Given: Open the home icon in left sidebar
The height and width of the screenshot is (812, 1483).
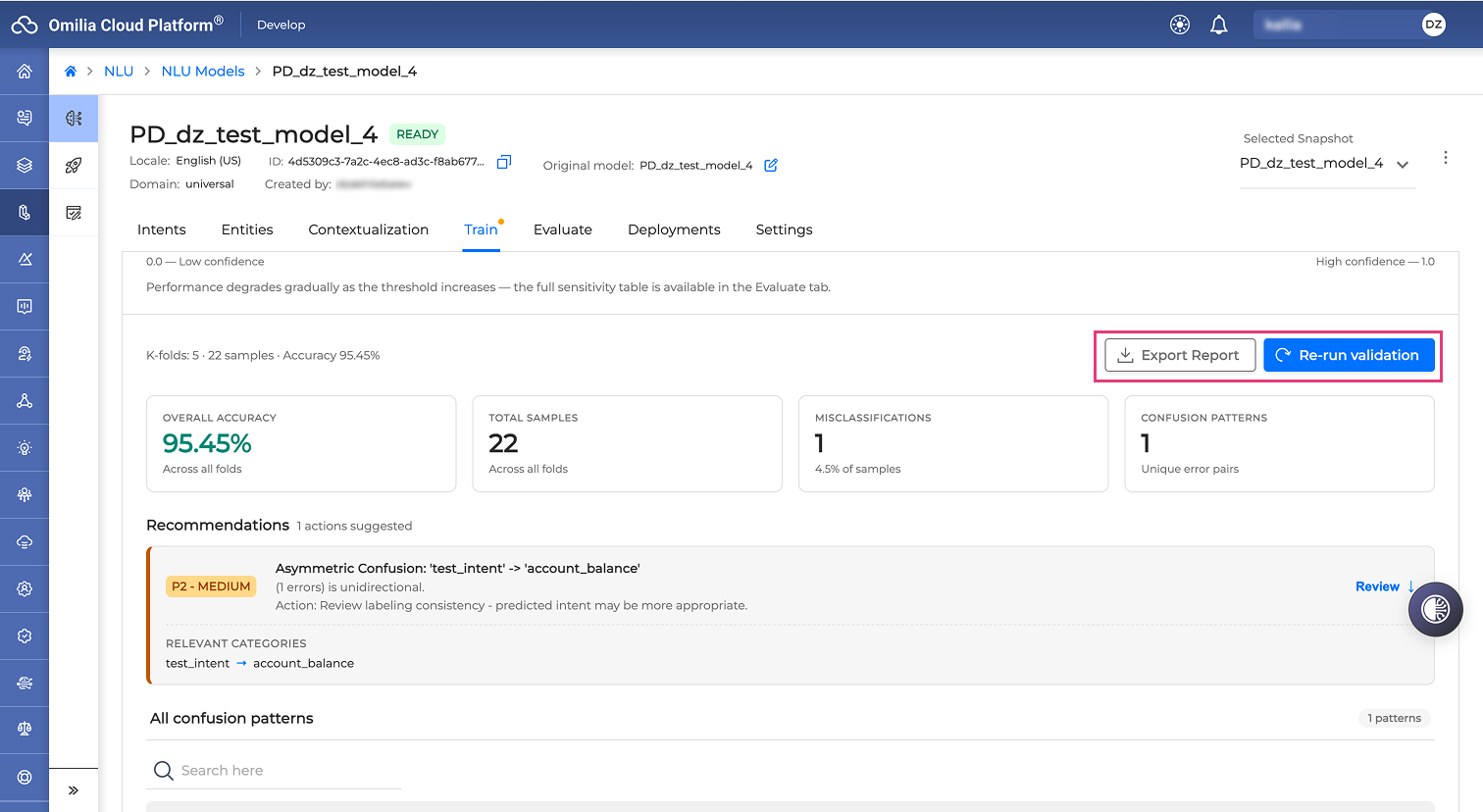Looking at the screenshot, I should coord(25,72).
